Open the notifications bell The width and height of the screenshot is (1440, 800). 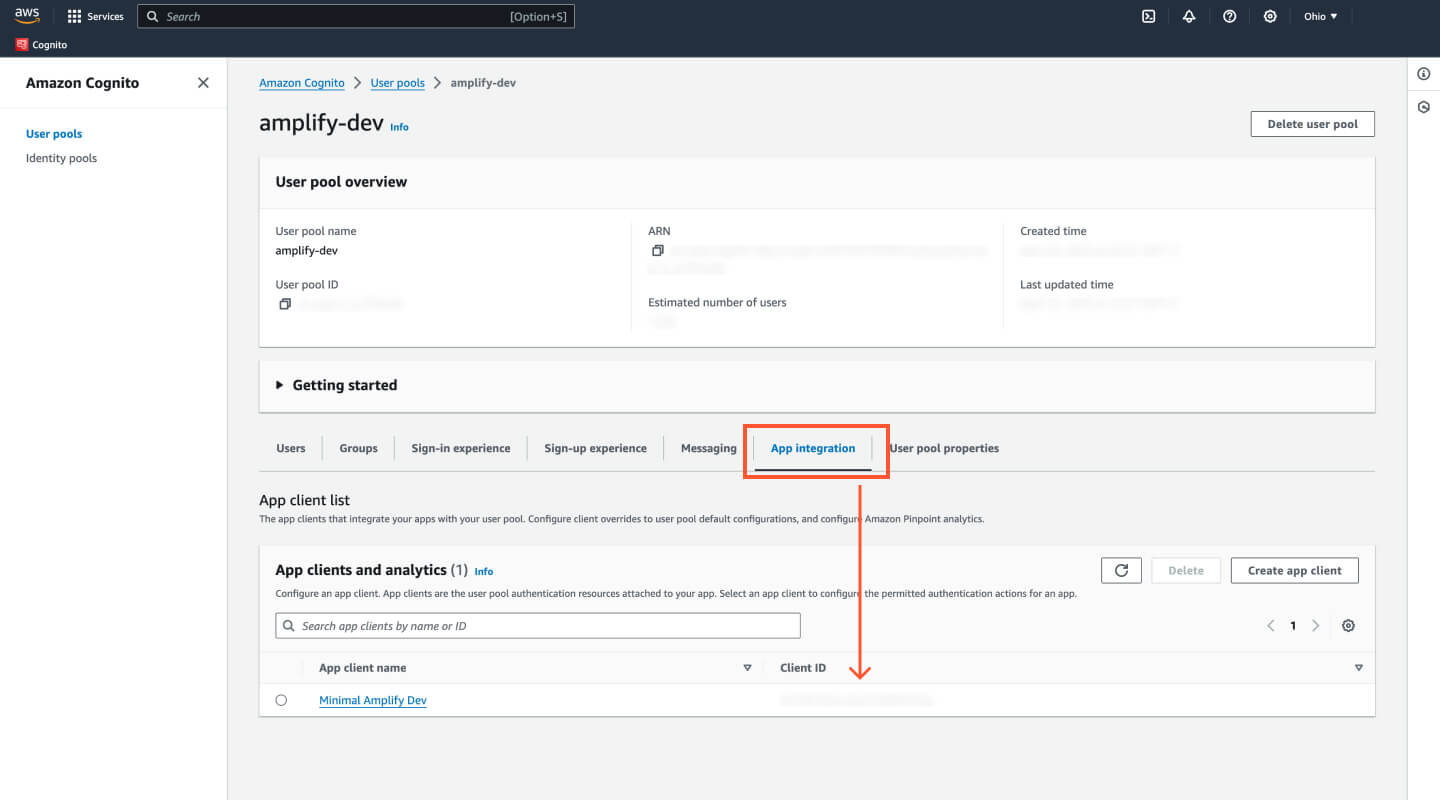click(x=1189, y=16)
